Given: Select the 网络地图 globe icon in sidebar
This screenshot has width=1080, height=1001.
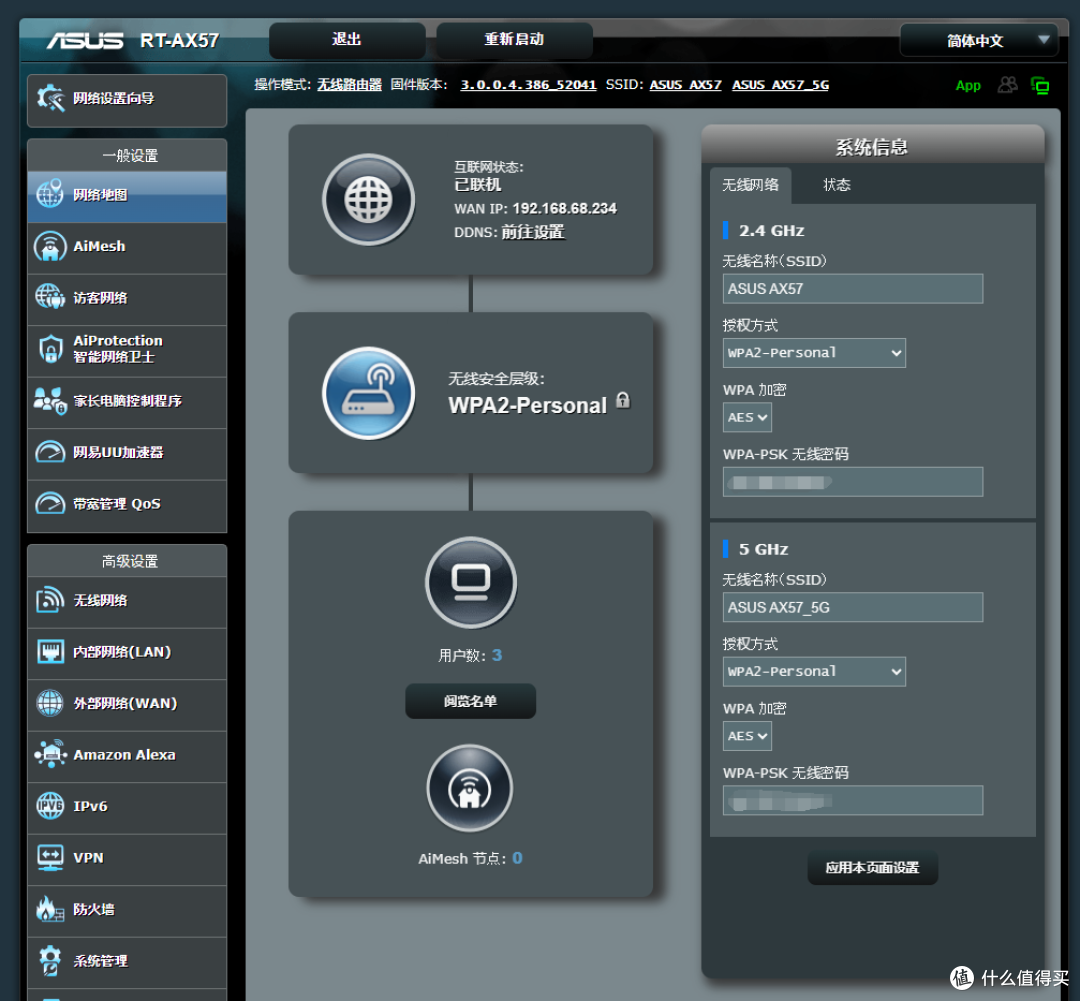Looking at the screenshot, I should coord(50,195).
